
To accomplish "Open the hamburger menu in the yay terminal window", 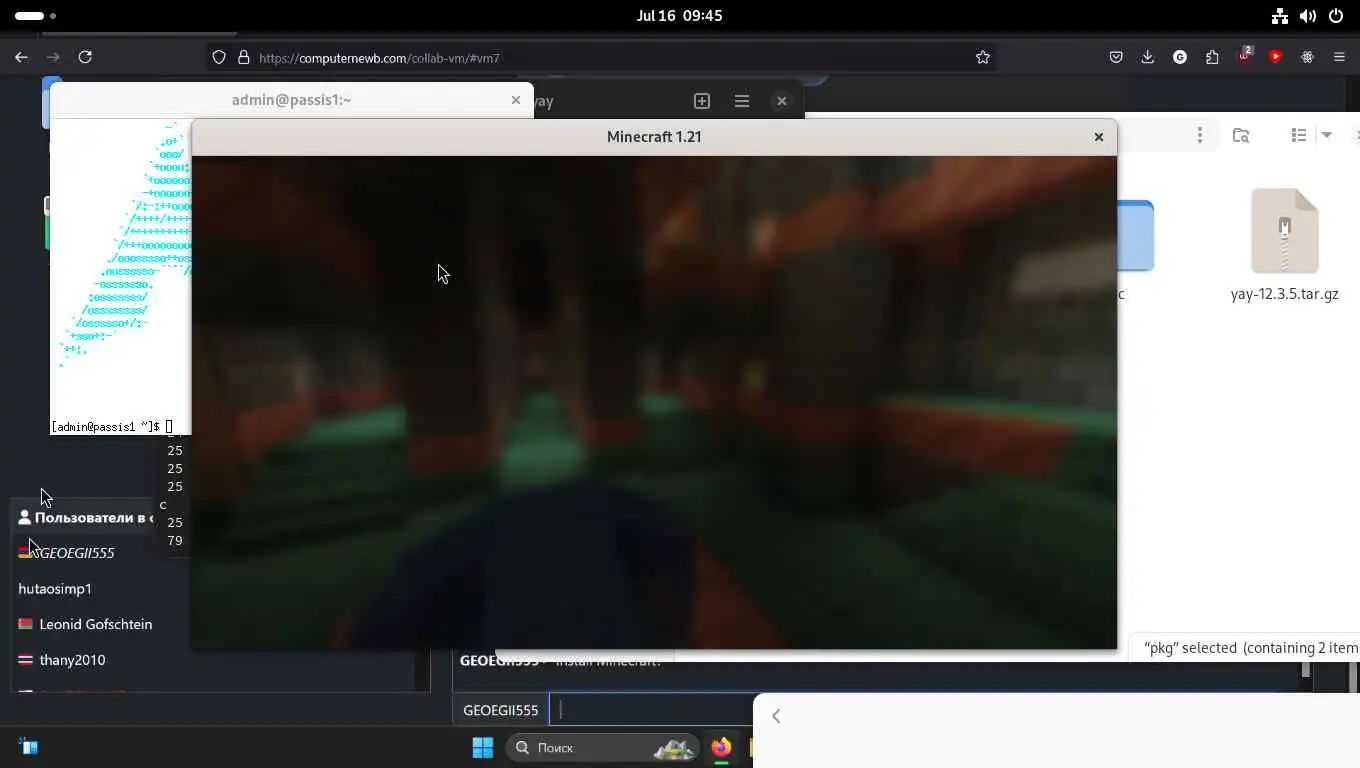I will pyautogui.click(x=742, y=100).
